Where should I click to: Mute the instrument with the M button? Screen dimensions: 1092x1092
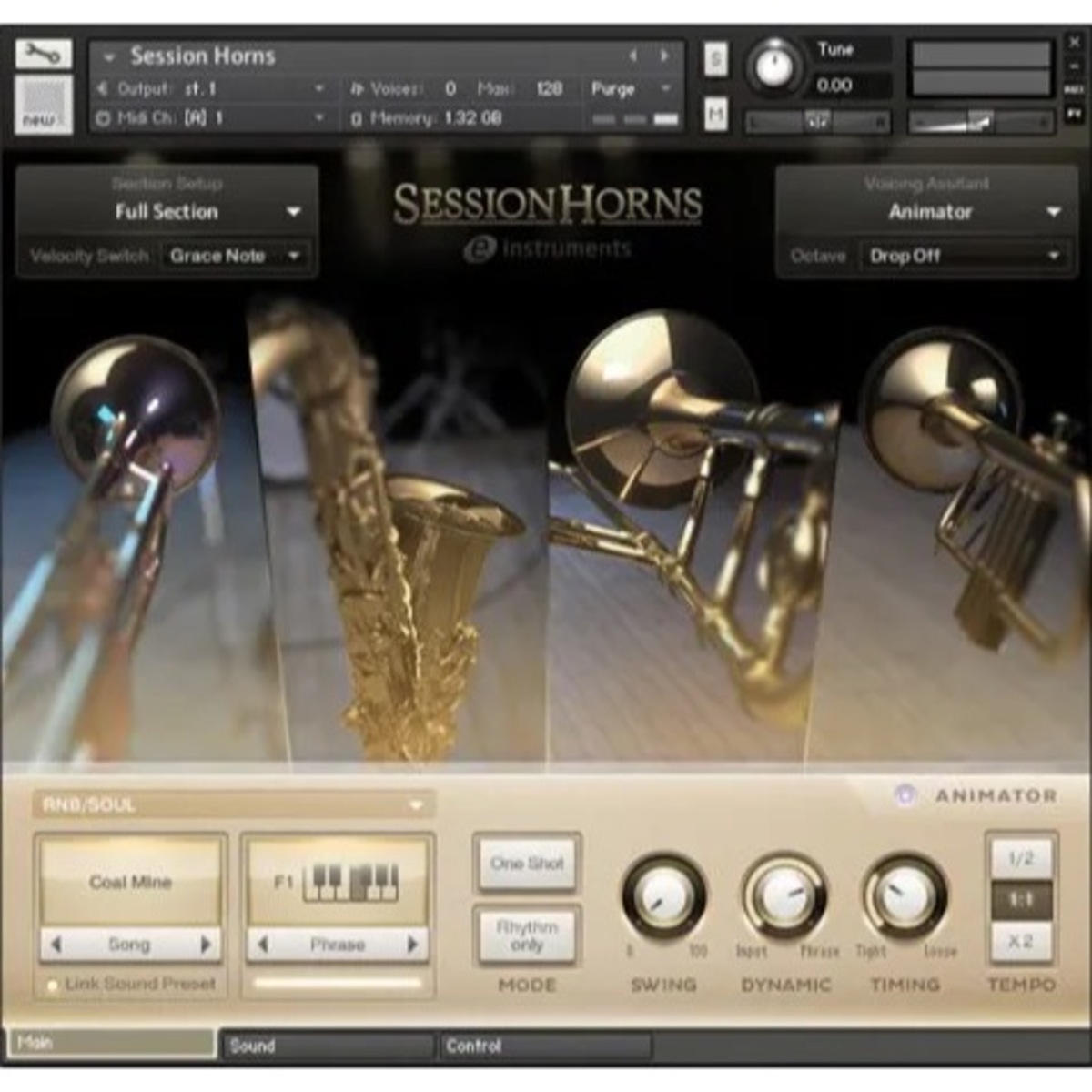(x=716, y=115)
